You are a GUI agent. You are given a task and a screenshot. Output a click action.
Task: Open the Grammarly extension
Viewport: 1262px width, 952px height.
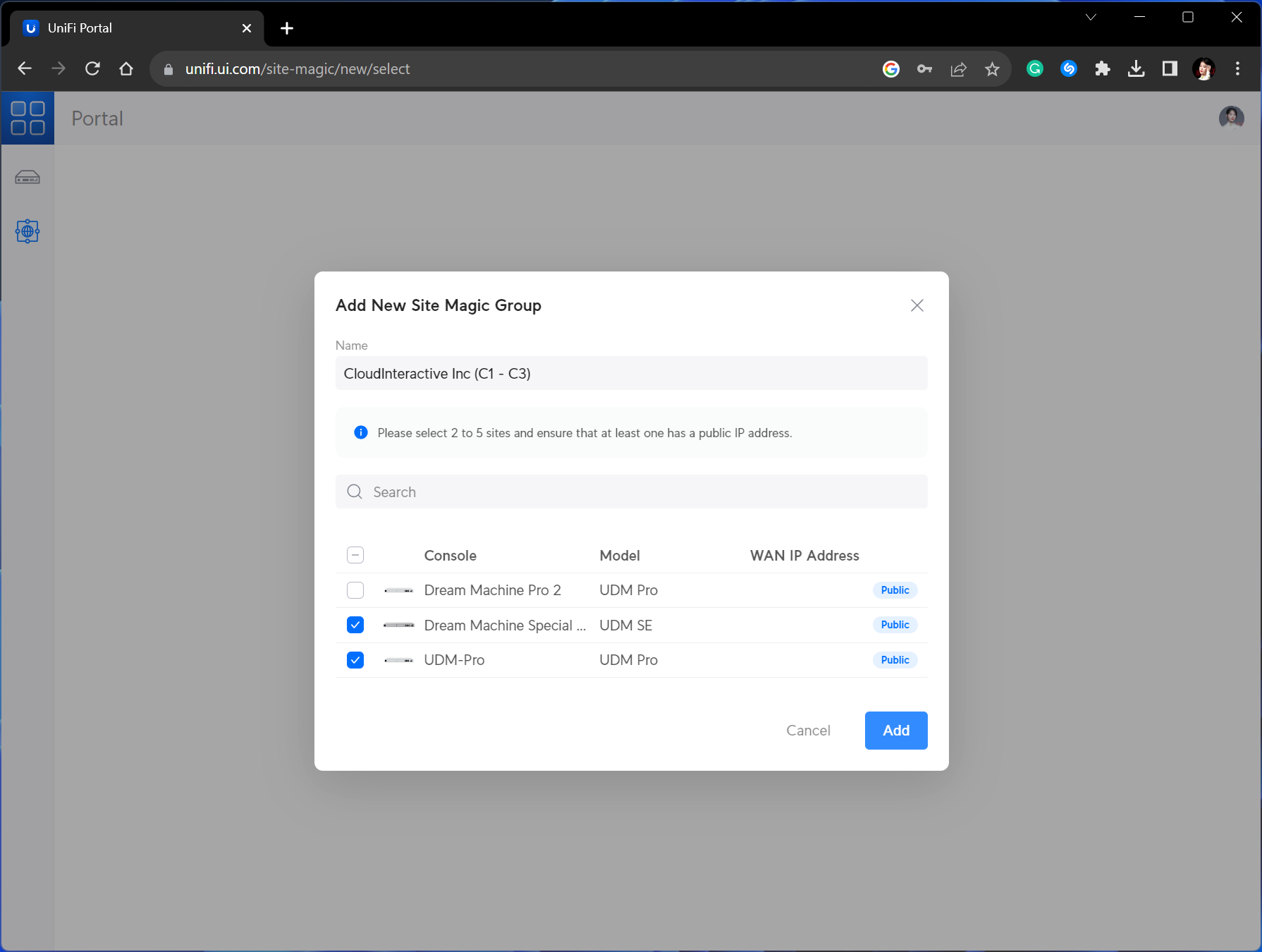pos(1035,68)
